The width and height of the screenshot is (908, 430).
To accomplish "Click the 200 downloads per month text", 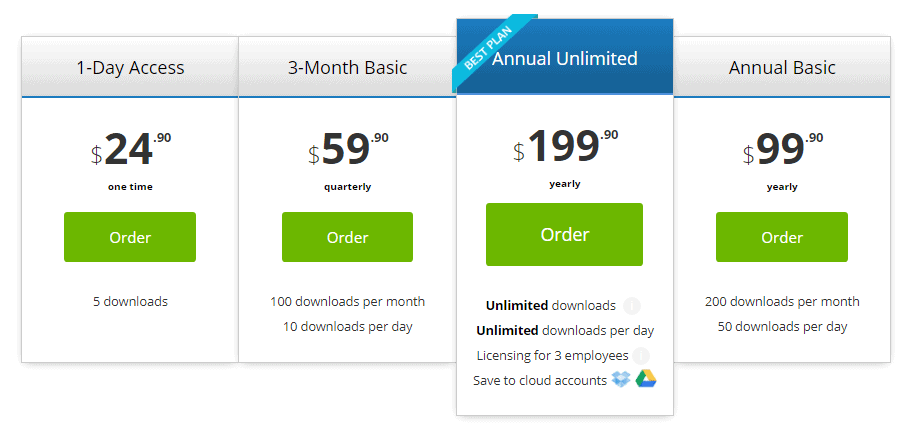I will click(x=782, y=302).
